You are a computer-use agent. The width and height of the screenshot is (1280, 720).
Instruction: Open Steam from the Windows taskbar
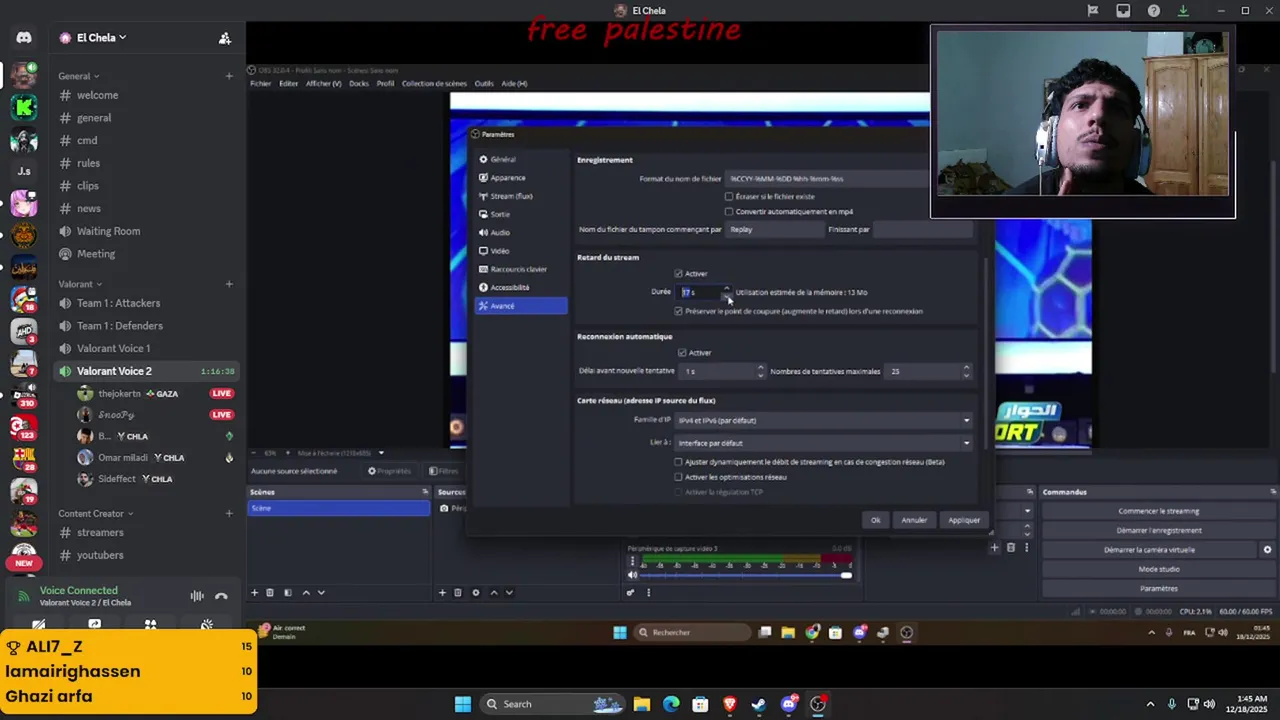tap(759, 704)
